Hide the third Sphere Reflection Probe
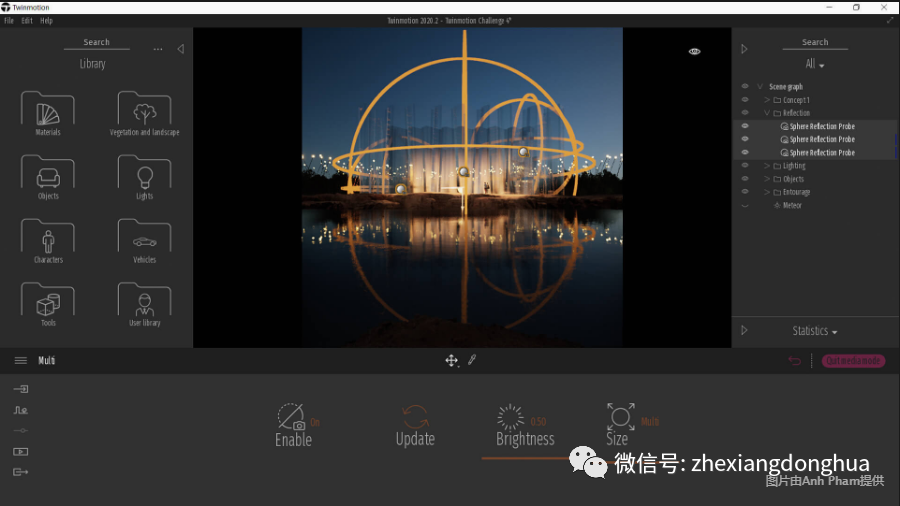Image resolution: width=900 pixels, height=506 pixels. point(745,153)
